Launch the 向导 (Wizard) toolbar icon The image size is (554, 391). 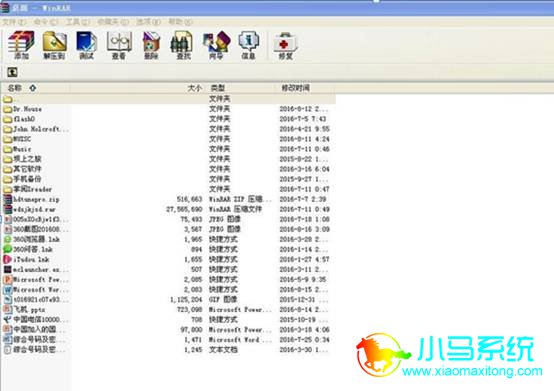[x=216, y=45]
